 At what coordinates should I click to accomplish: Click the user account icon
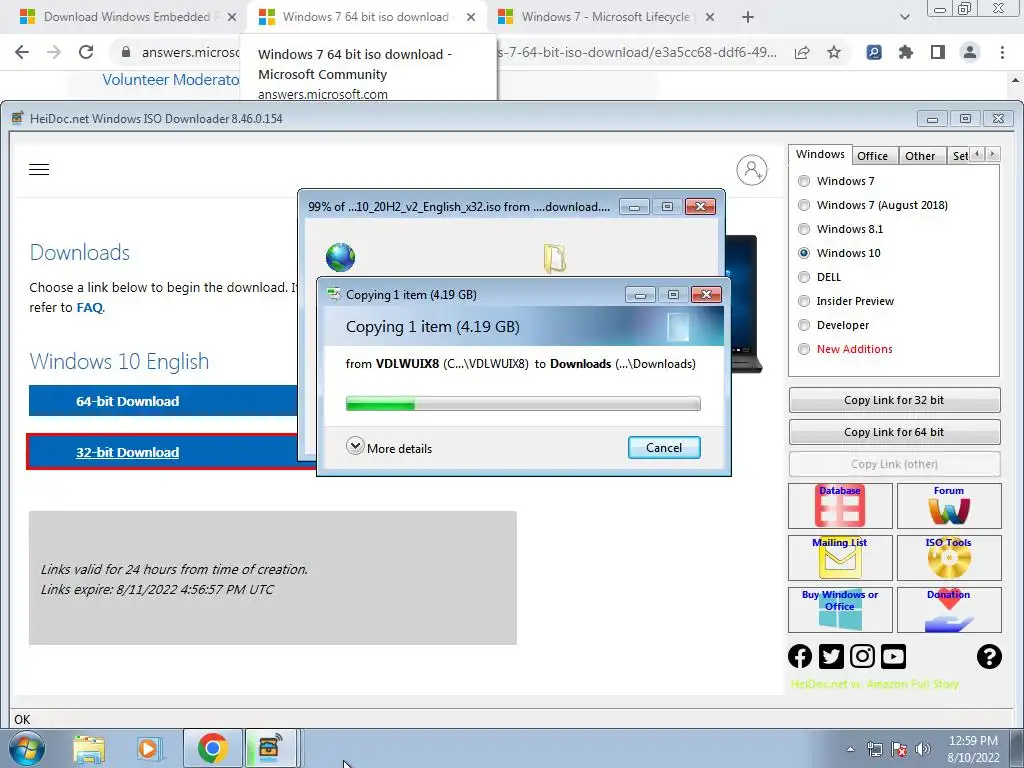point(752,170)
